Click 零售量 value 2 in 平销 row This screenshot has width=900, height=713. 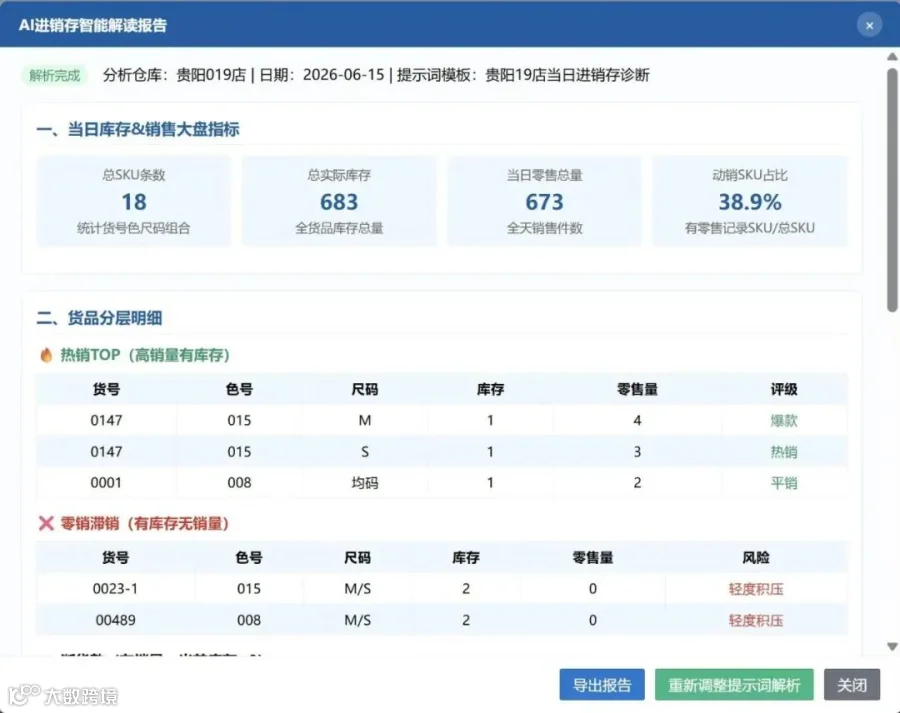(x=637, y=483)
